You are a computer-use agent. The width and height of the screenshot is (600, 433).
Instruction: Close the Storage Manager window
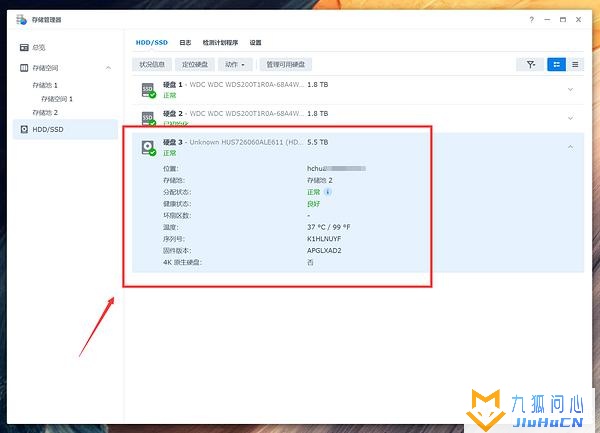[x=578, y=20]
